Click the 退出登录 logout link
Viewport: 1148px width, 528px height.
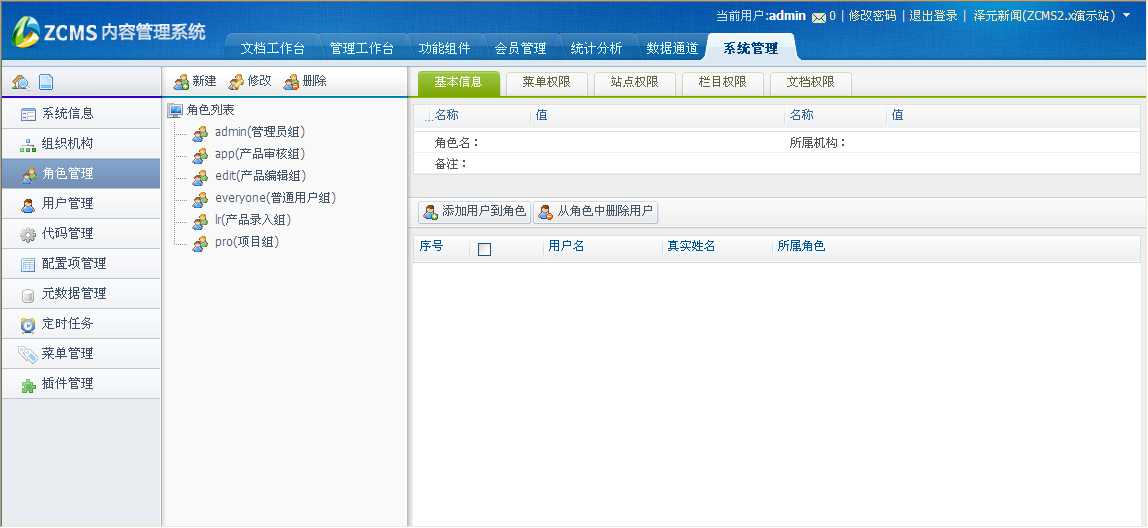[x=933, y=16]
